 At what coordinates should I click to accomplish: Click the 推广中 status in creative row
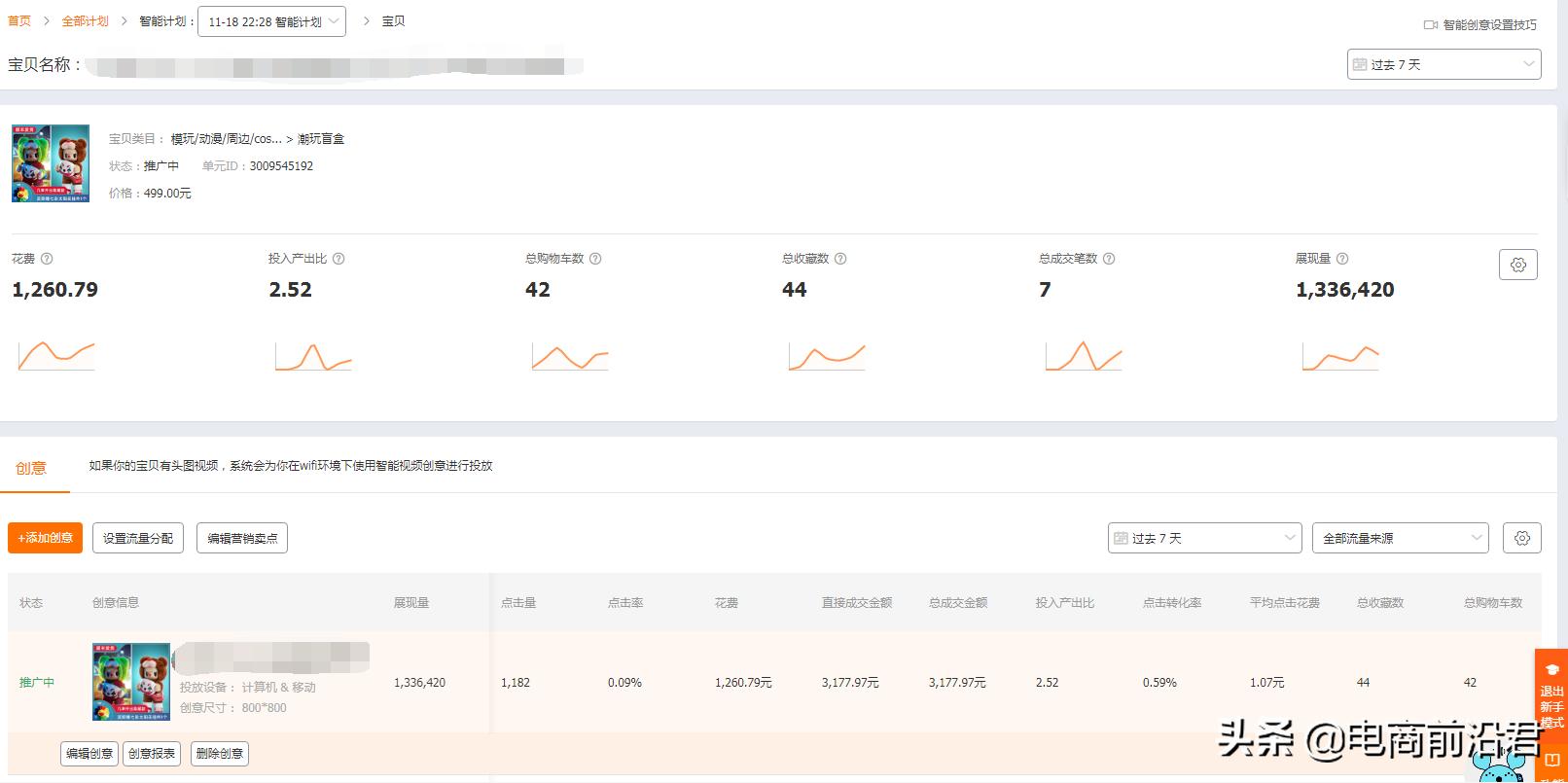coord(37,683)
